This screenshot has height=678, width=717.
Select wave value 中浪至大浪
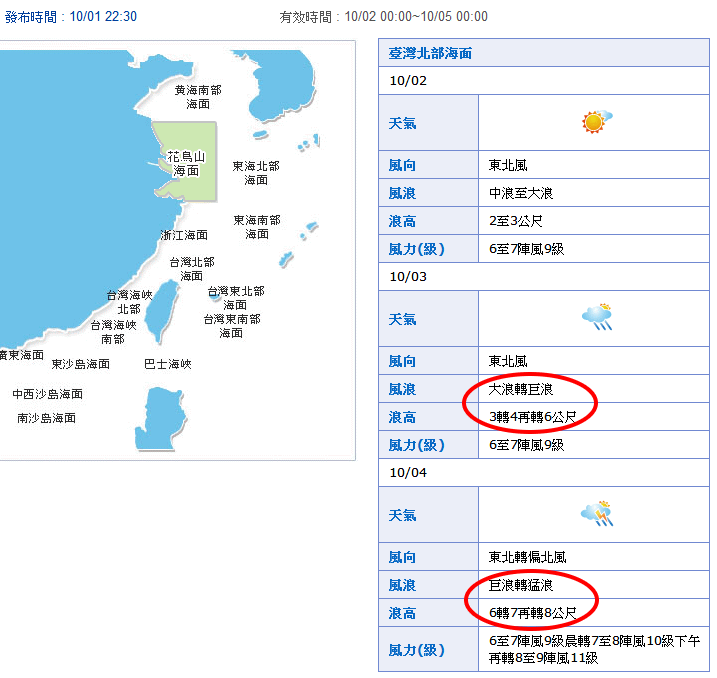[x=521, y=193]
